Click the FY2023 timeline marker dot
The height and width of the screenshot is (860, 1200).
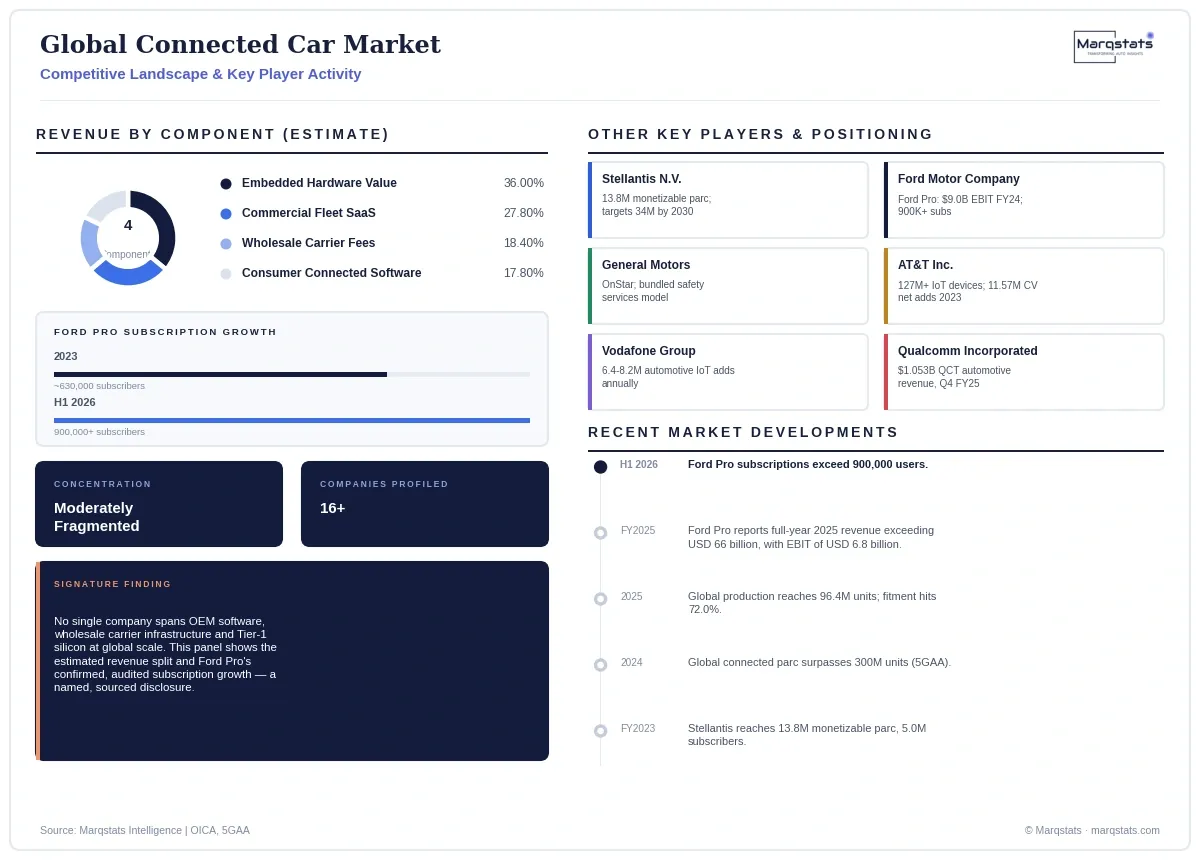click(600, 731)
